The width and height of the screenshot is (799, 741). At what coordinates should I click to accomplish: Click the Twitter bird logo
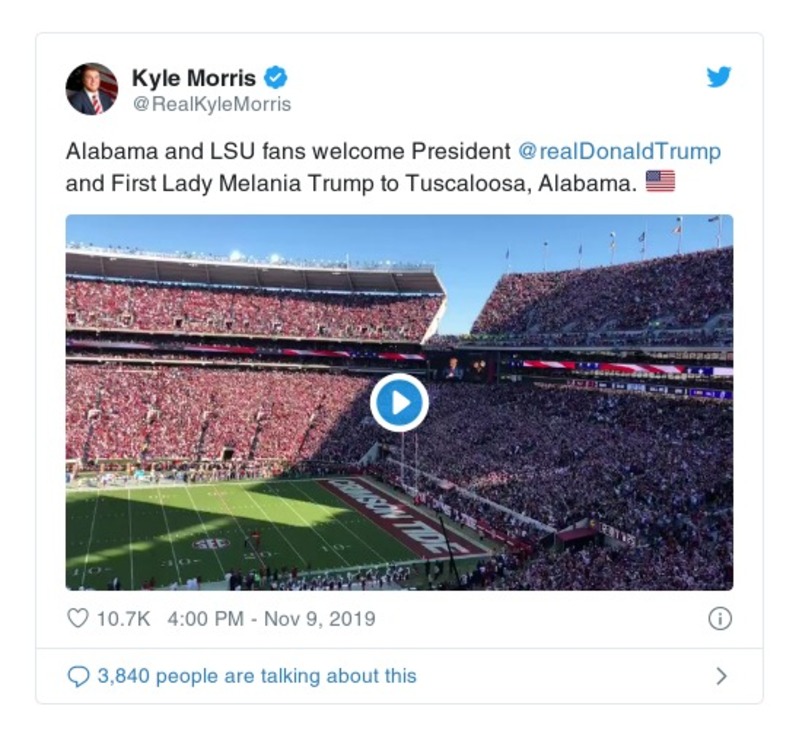719,78
